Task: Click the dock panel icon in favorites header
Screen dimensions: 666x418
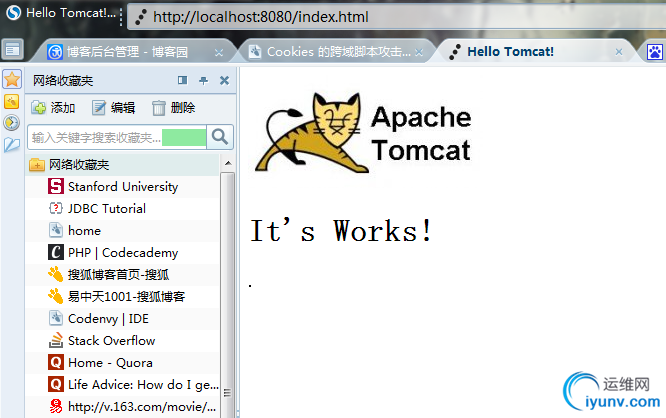Action: [x=183, y=80]
